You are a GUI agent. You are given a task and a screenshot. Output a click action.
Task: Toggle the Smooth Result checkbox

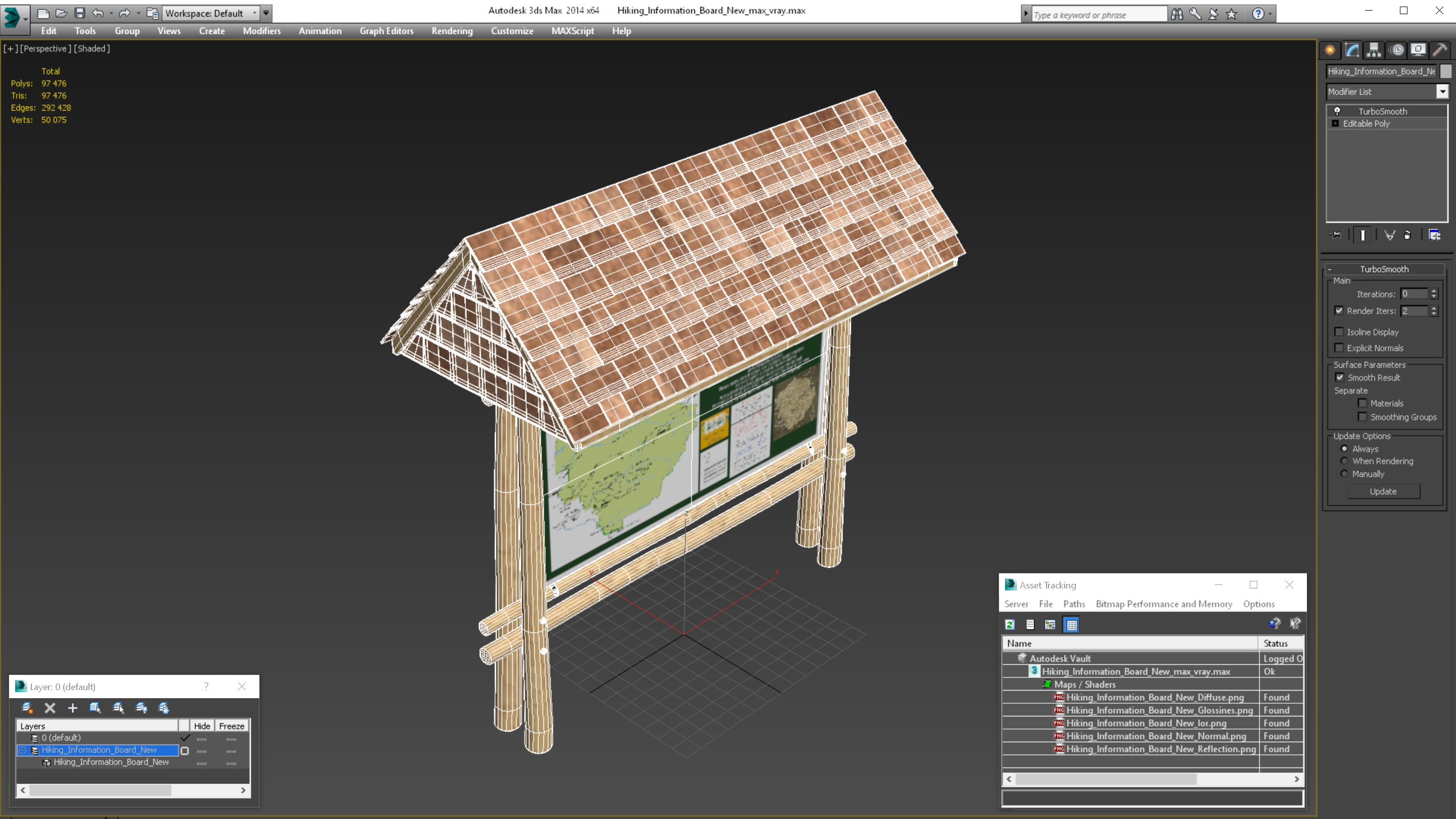(1340, 377)
